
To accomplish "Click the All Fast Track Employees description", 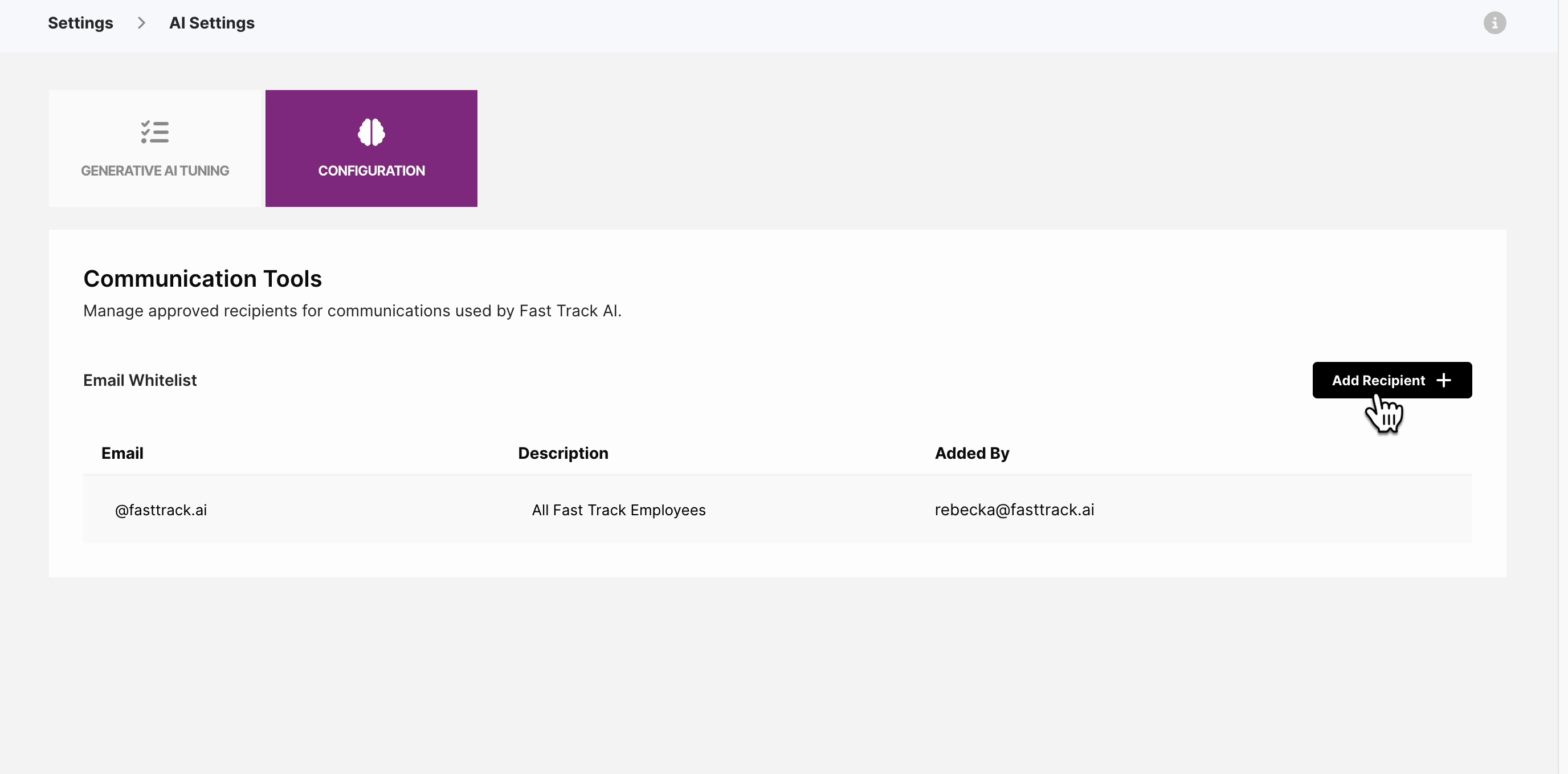I will tap(618, 510).
